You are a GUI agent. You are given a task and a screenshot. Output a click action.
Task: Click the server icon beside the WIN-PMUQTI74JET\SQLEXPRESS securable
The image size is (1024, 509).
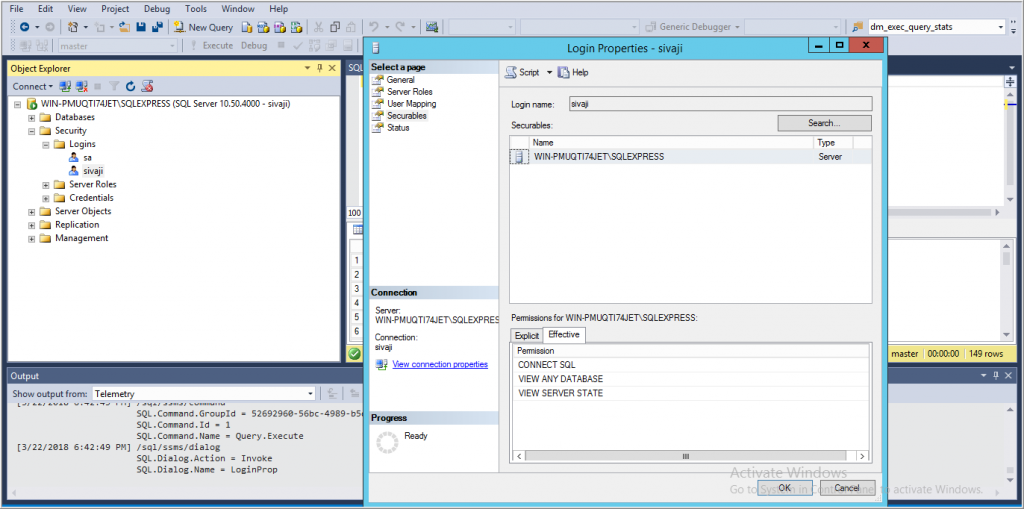click(519, 157)
